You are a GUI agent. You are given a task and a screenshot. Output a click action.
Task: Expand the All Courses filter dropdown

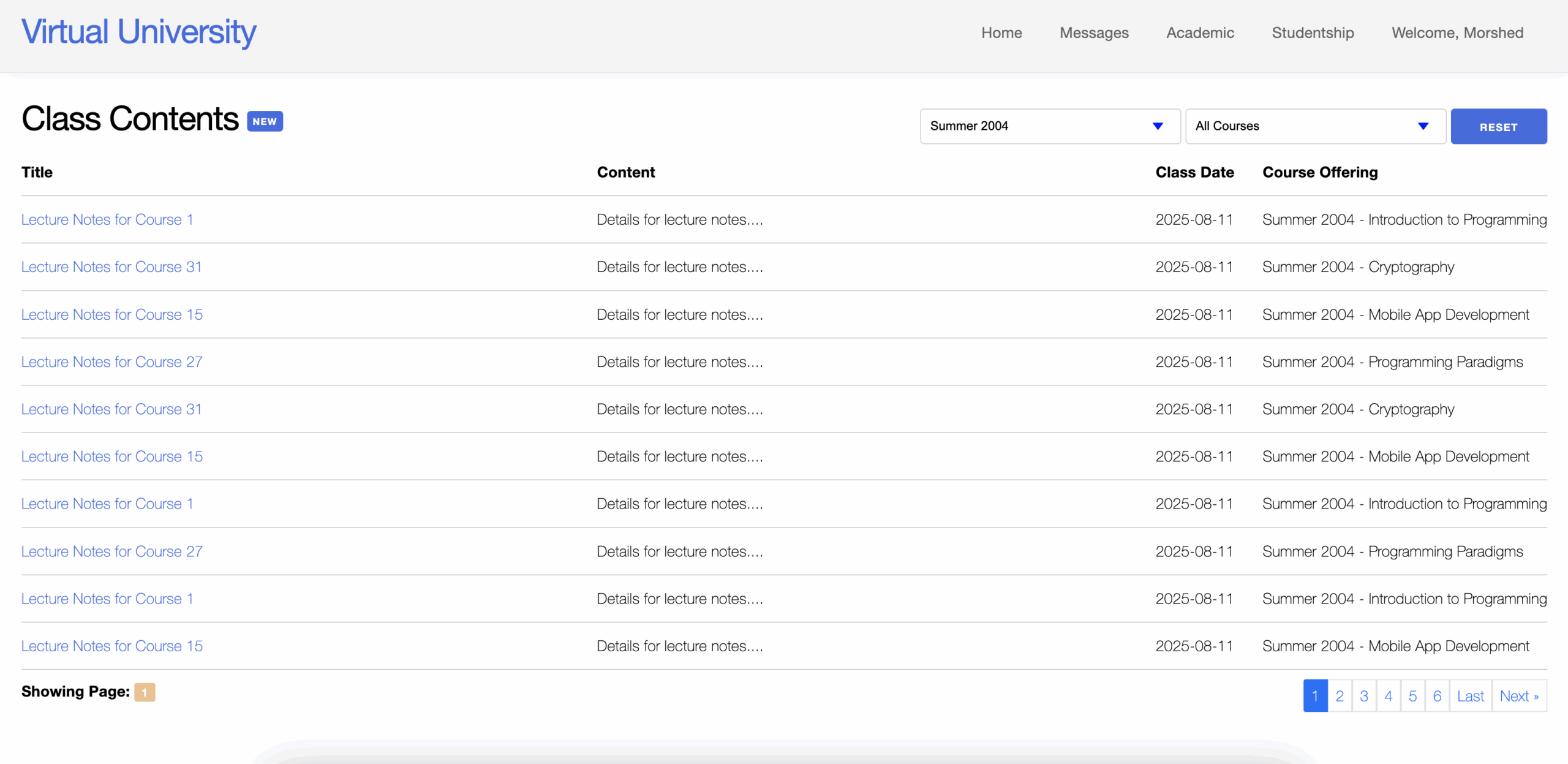1315,126
